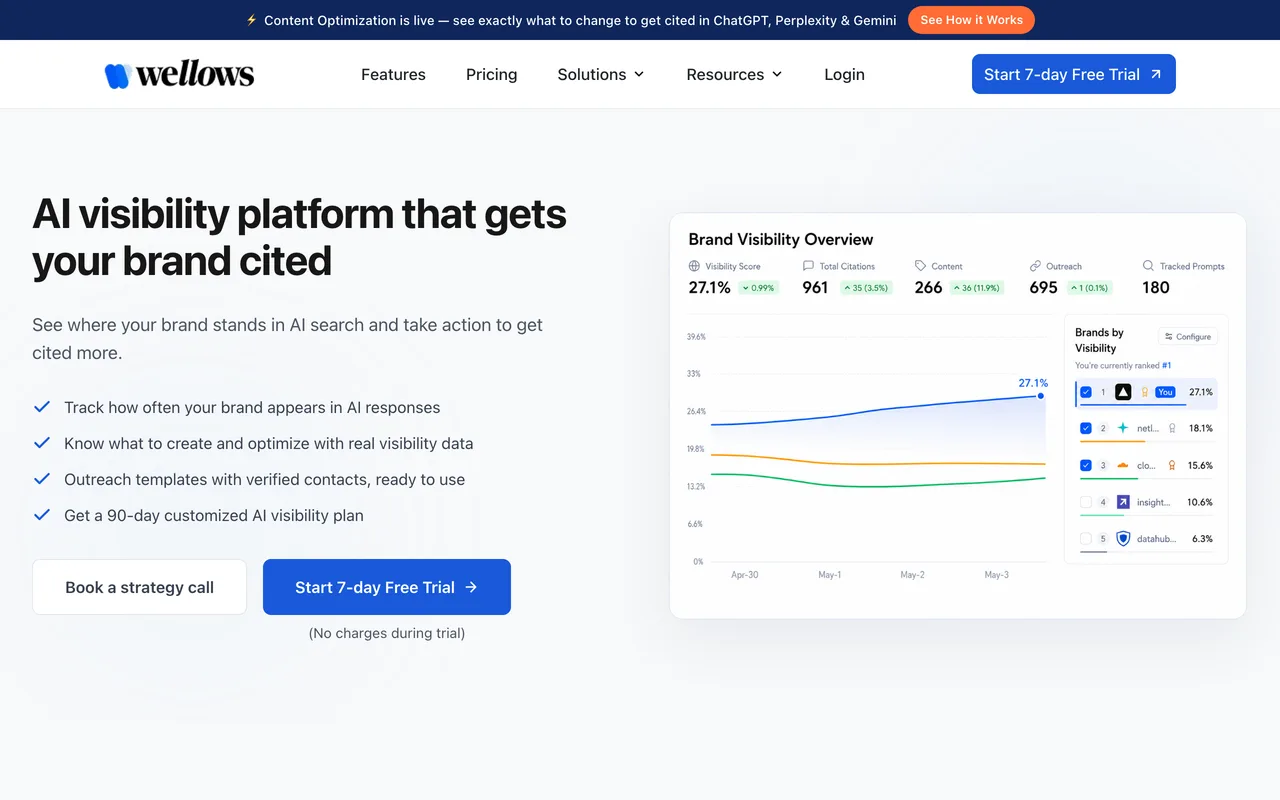Expand the Resources dropdown menu
The image size is (1280, 800).
pyautogui.click(x=734, y=74)
